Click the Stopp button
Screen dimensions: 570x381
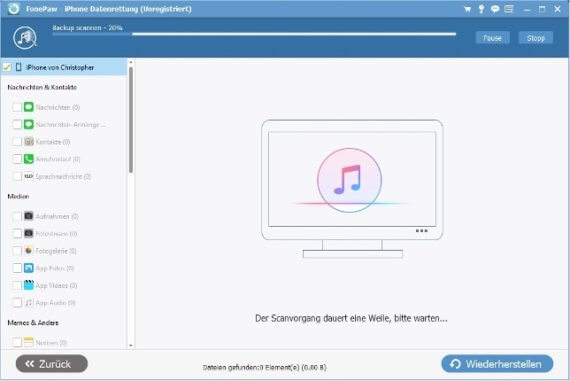(536, 38)
